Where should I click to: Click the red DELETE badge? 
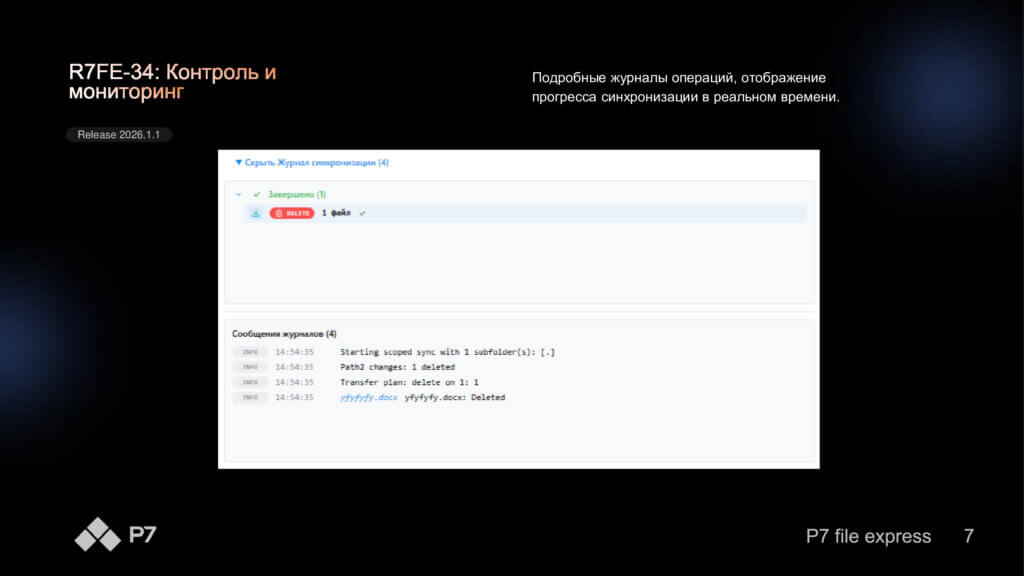[292, 213]
